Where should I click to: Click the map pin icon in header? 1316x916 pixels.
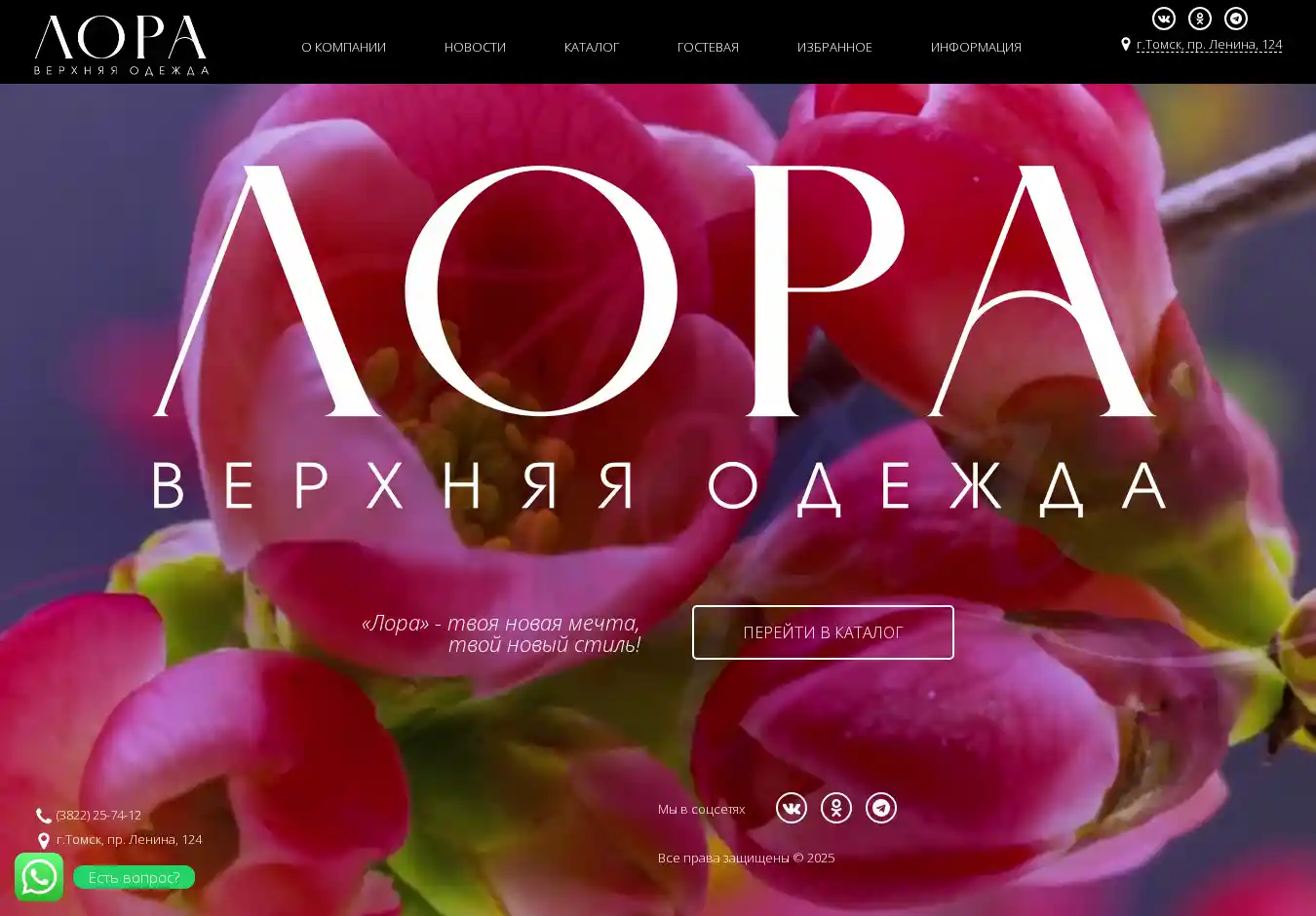coord(1126,44)
